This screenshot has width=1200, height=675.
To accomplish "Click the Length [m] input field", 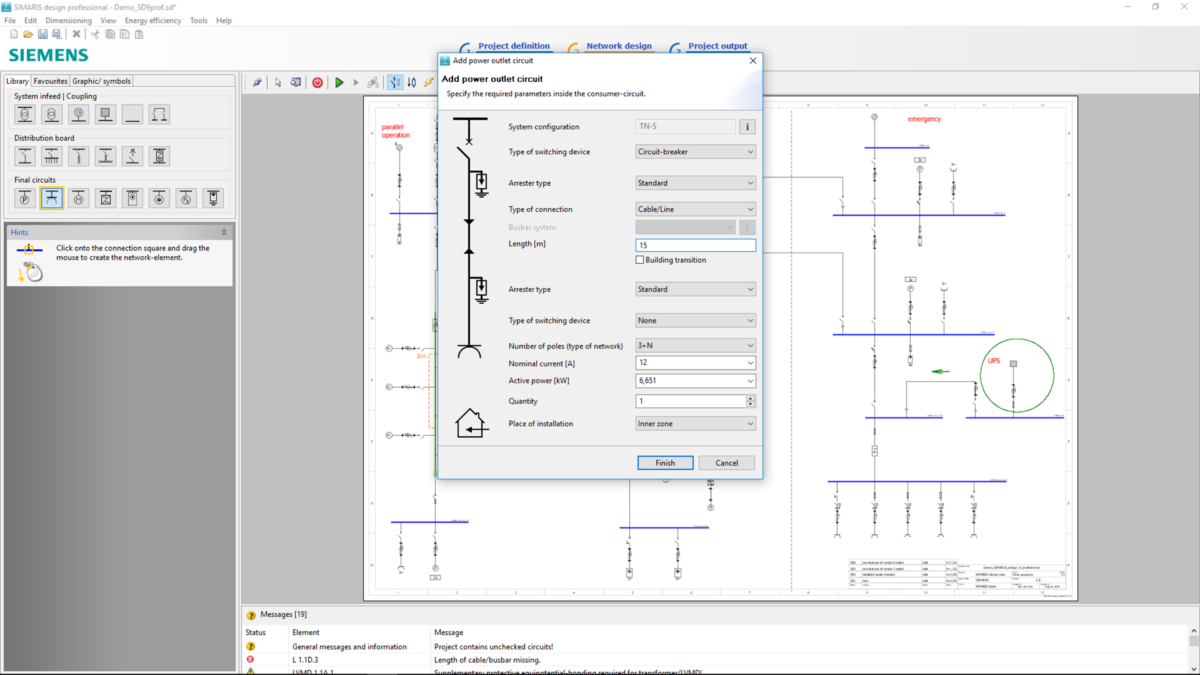I will [695, 245].
